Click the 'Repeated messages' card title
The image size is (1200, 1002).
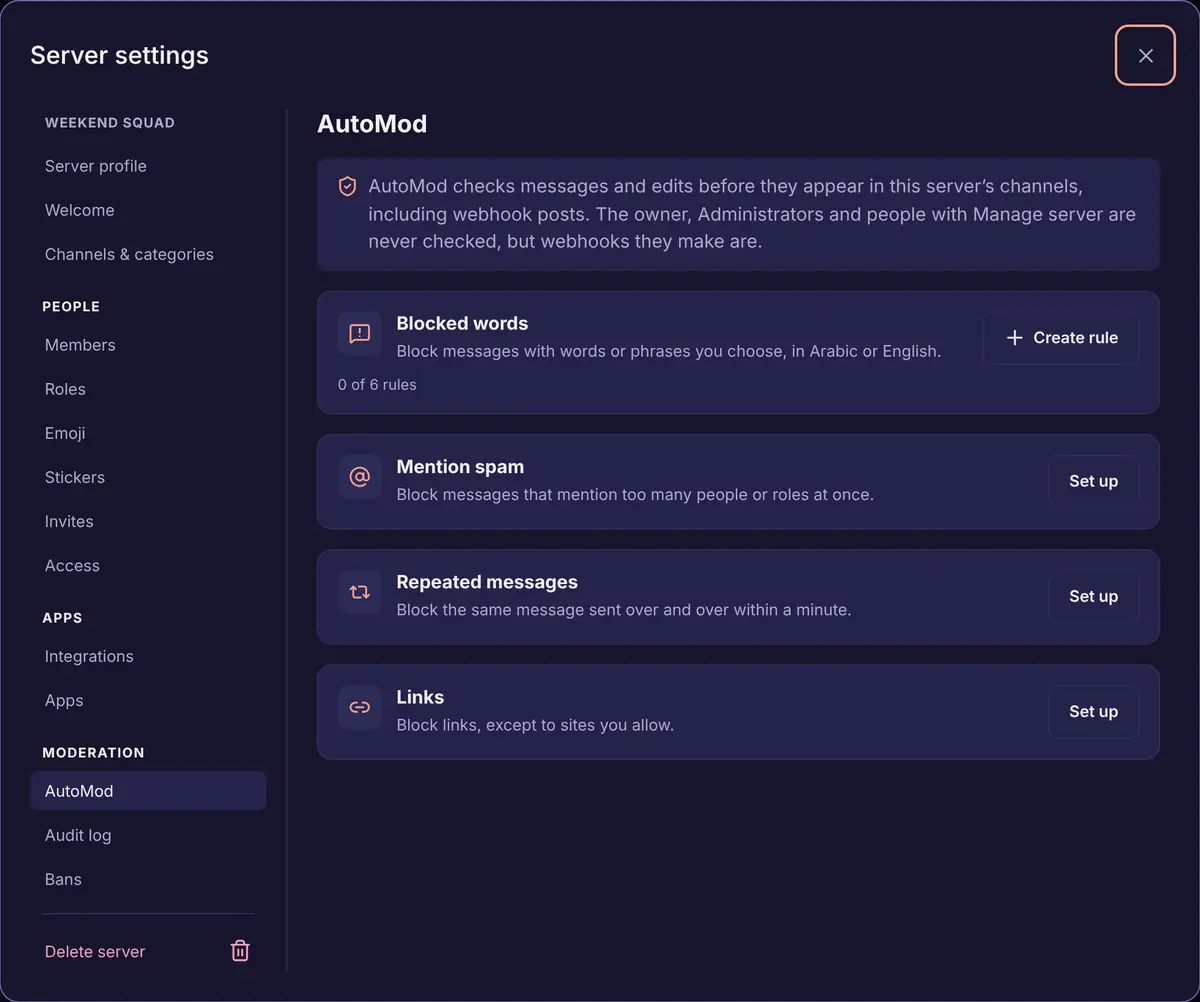coord(487,581)
